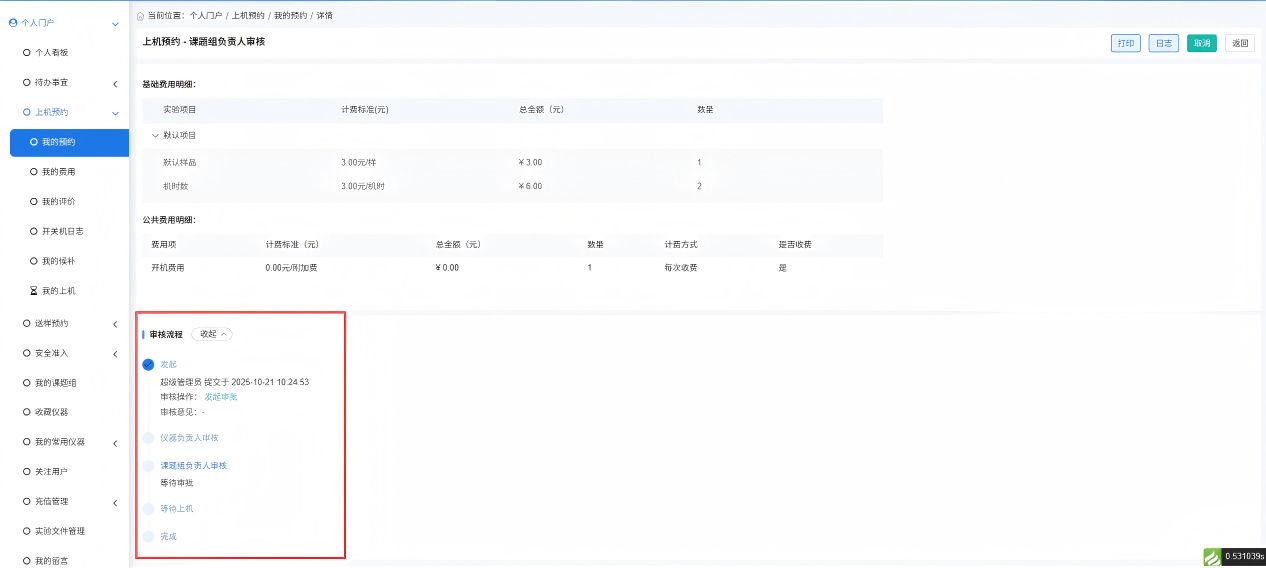Click the 打印 button
The height and width of the screenshot is (568, 1266).
point(1125,43)
